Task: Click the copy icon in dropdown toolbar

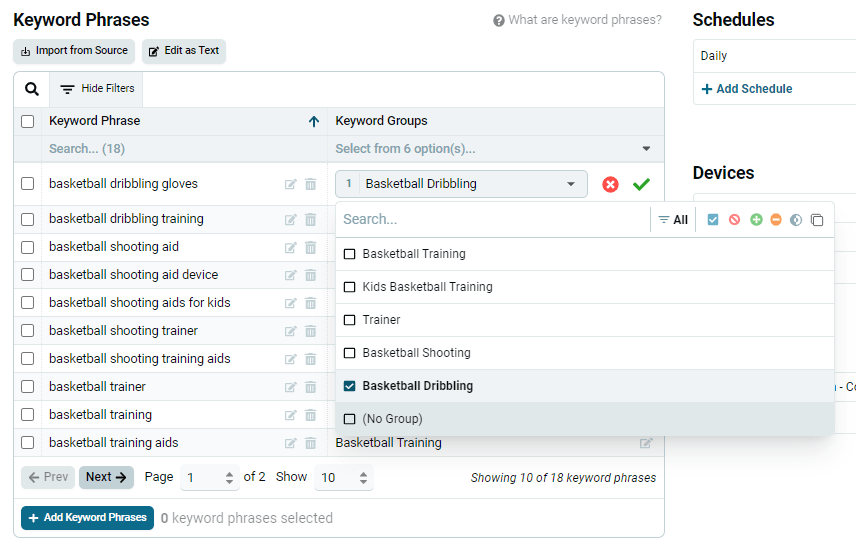Action: 817,220
